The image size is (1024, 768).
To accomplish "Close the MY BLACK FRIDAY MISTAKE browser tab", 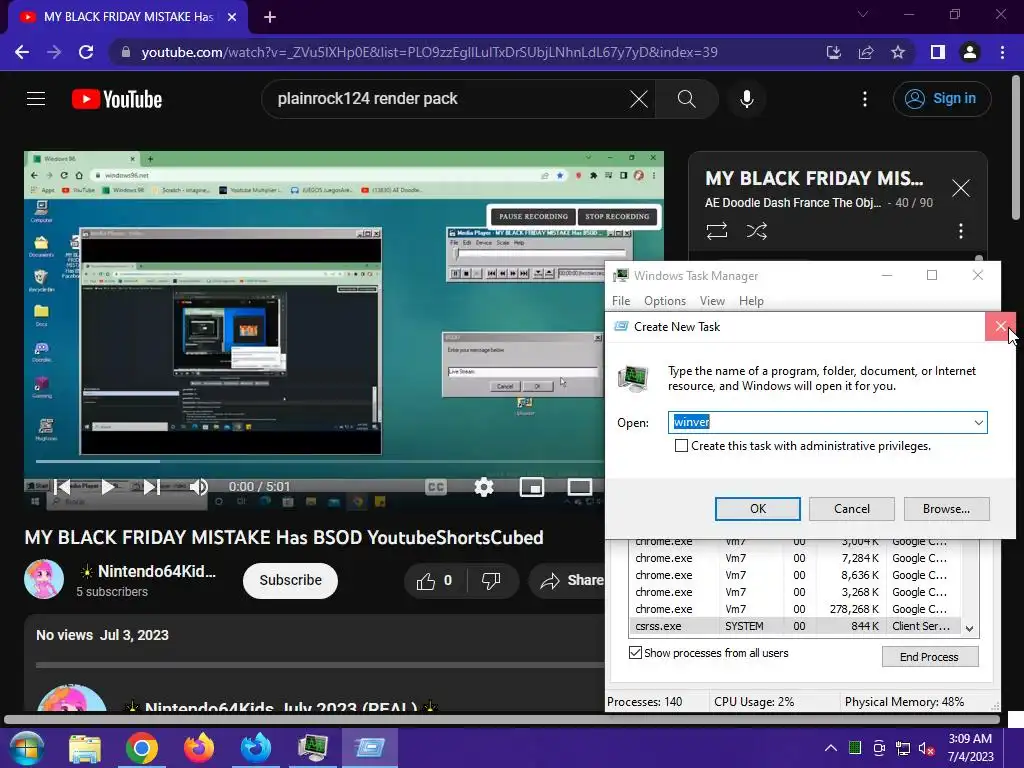I will (232, 17).
